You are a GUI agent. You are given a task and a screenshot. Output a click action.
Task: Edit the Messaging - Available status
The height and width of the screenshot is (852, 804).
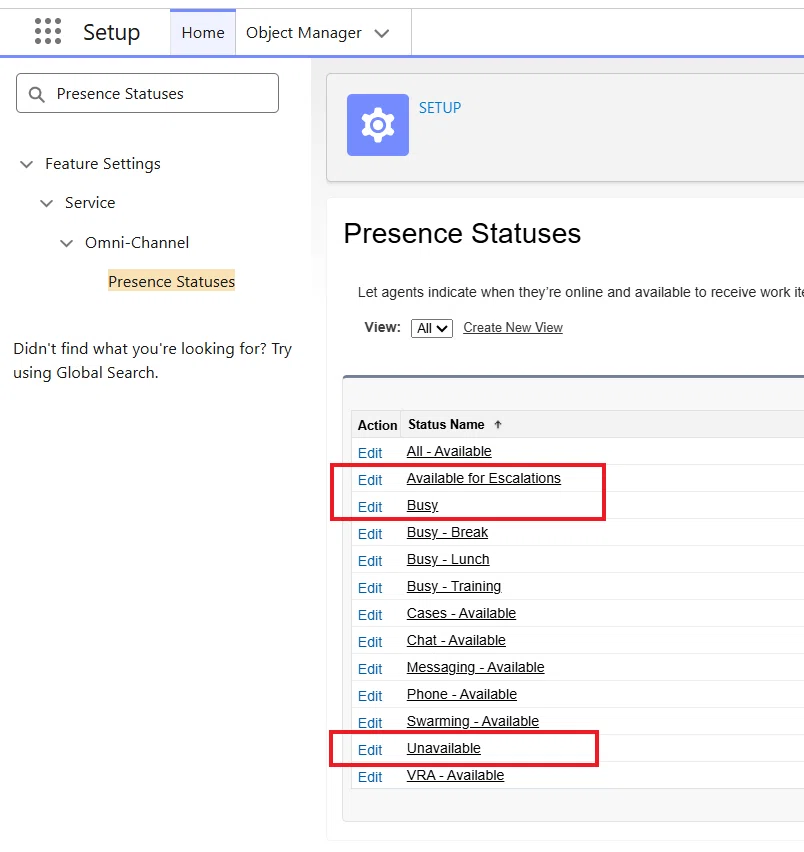pos(370,669)
